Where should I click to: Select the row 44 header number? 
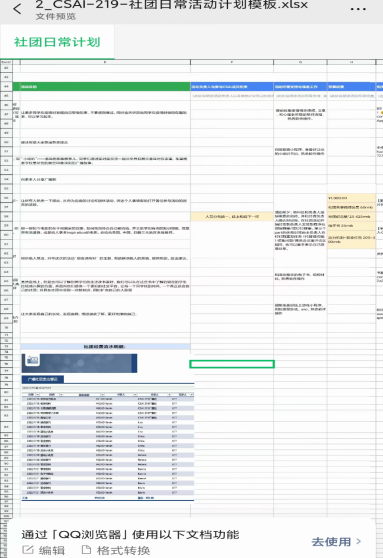point(6,86)
